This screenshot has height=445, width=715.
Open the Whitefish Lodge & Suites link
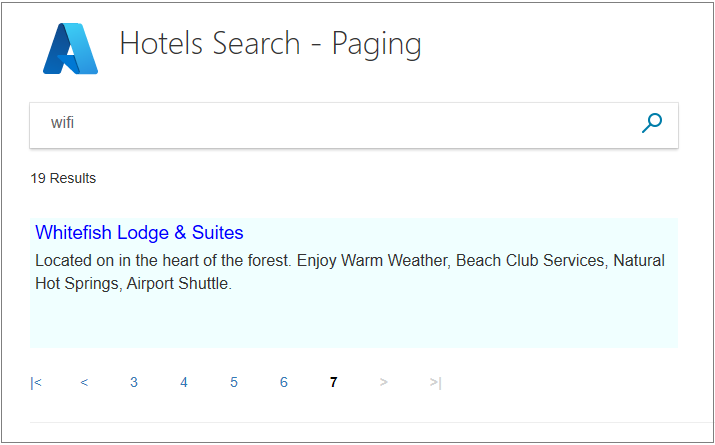139,233
